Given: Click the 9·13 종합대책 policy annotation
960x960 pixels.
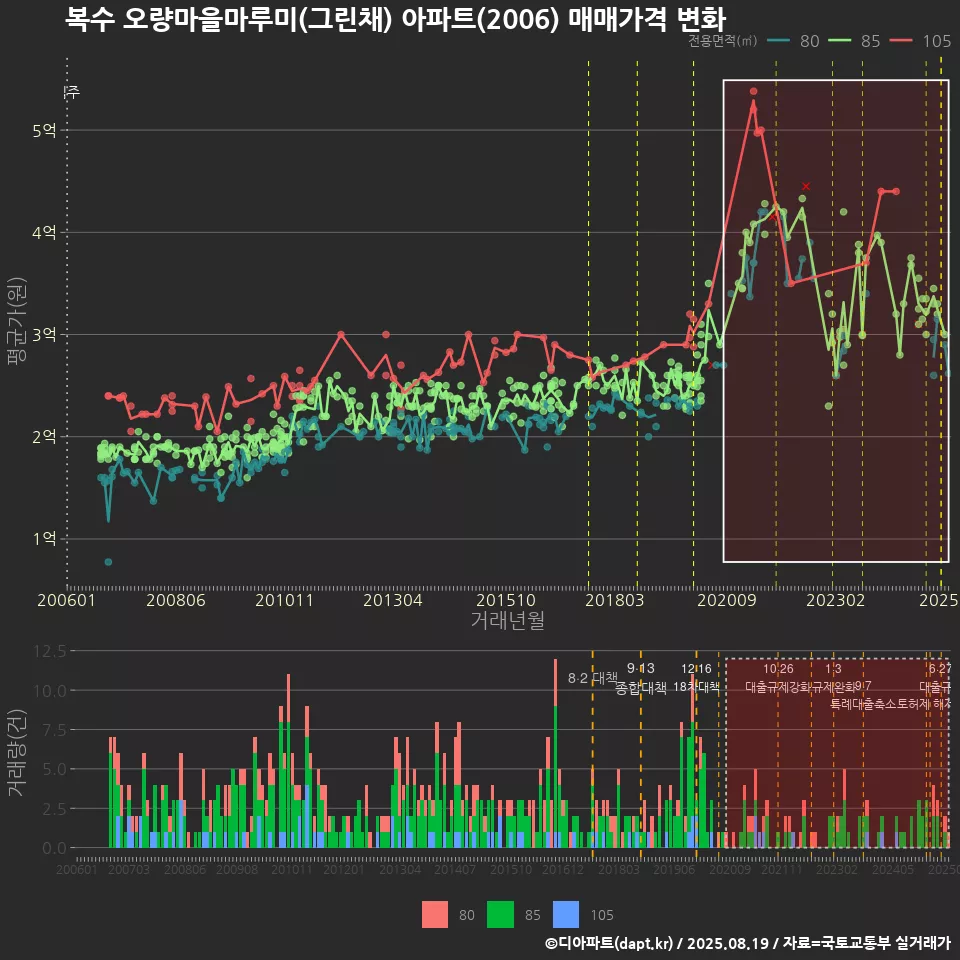Looking at the screenshot, I should point(640,678).
